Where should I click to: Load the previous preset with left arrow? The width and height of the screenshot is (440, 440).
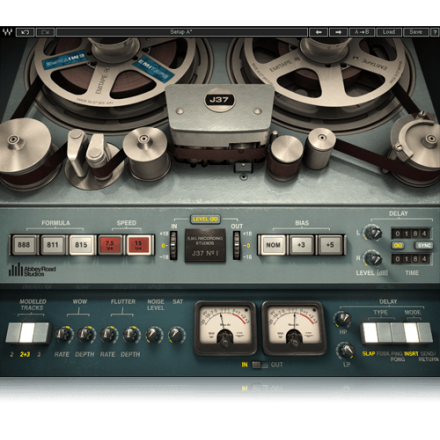click(318, 32)
